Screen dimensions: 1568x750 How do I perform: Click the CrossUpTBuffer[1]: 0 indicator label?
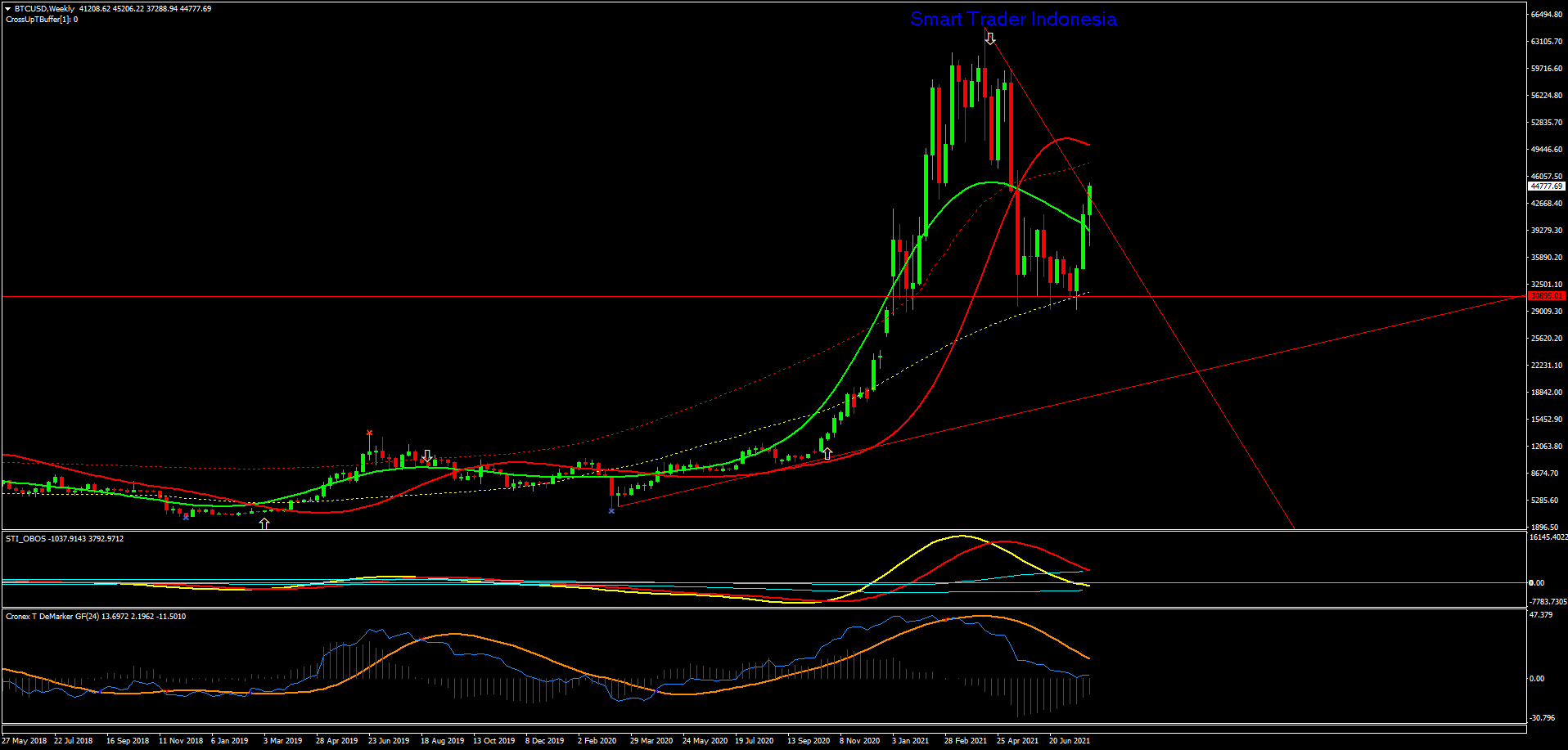click(42, 20)
